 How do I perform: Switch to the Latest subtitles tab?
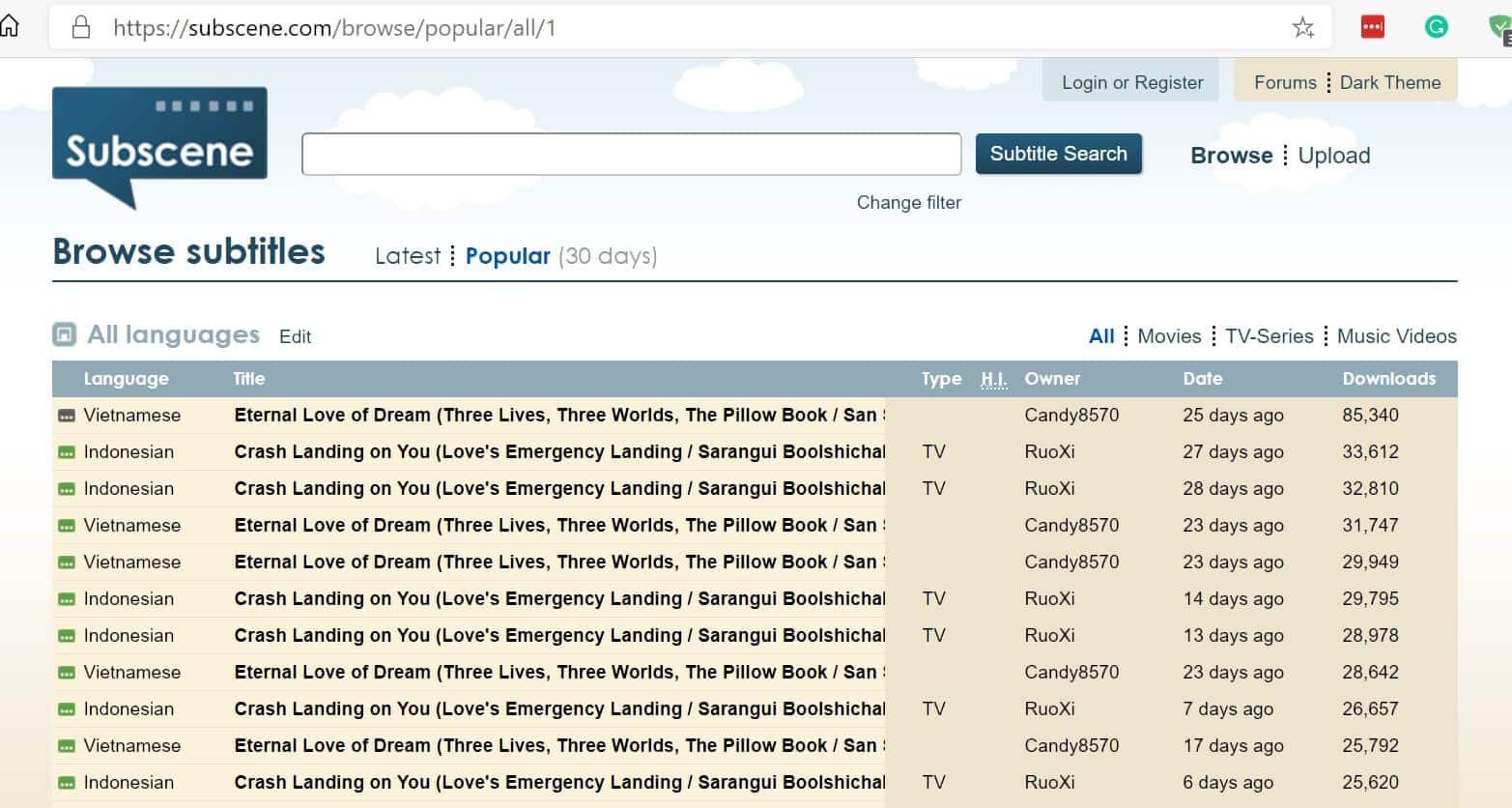pyautogui.click(x=407, y=256)
